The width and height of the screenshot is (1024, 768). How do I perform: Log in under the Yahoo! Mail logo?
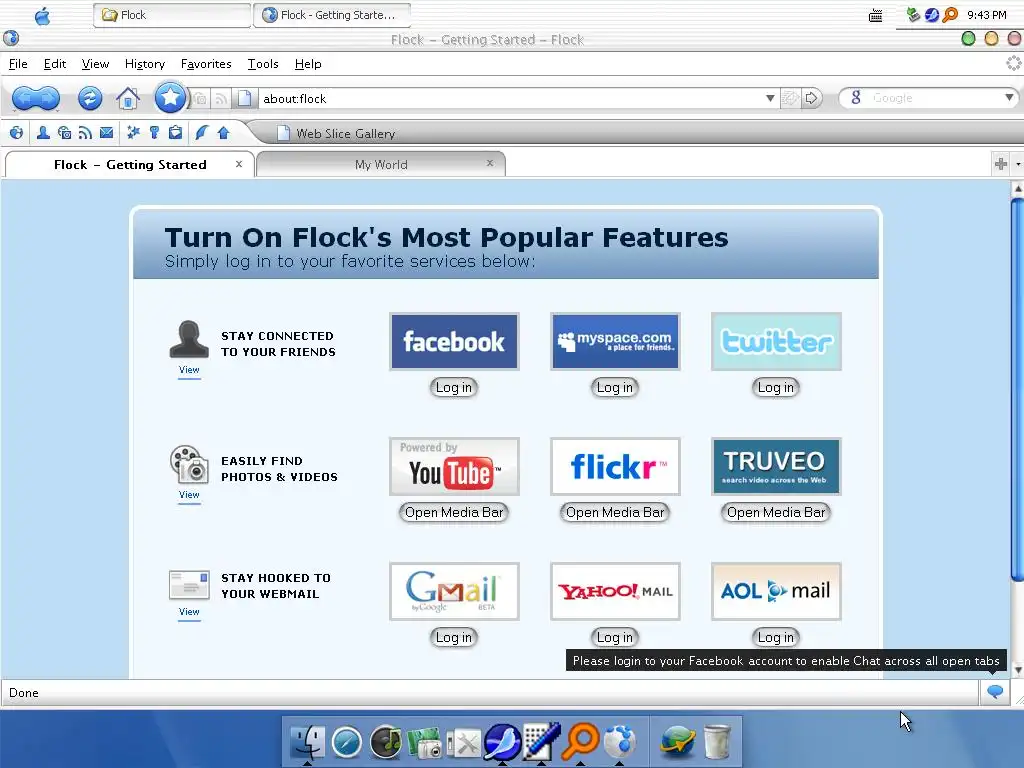[615, 637]
